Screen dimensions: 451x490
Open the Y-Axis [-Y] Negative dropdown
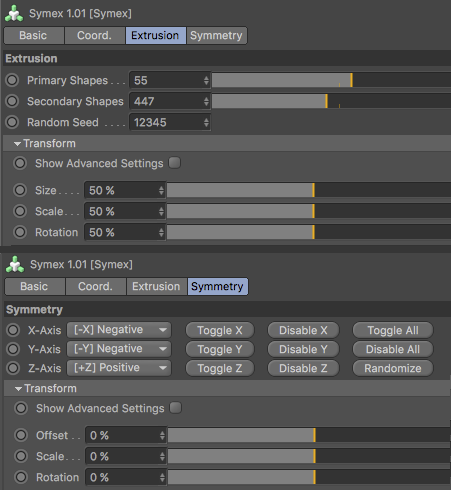click(x=119, y=349)
